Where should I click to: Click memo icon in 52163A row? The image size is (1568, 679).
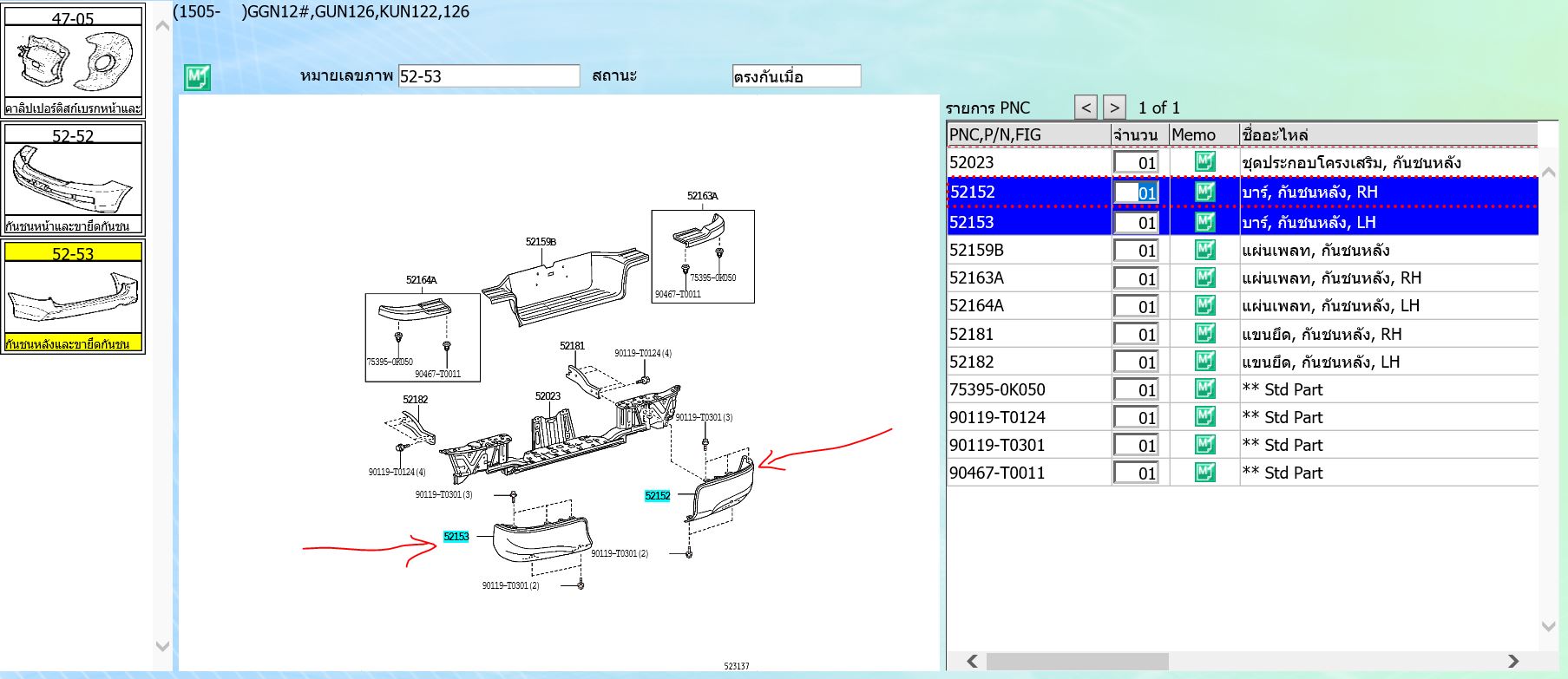[1204, 278]
